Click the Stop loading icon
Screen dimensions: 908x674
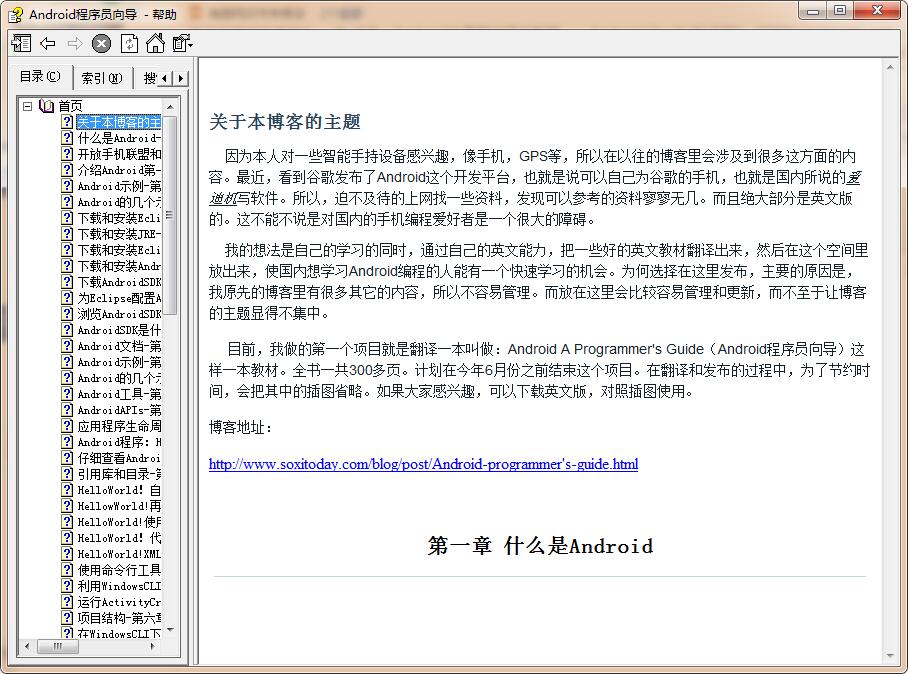(100, 42)
